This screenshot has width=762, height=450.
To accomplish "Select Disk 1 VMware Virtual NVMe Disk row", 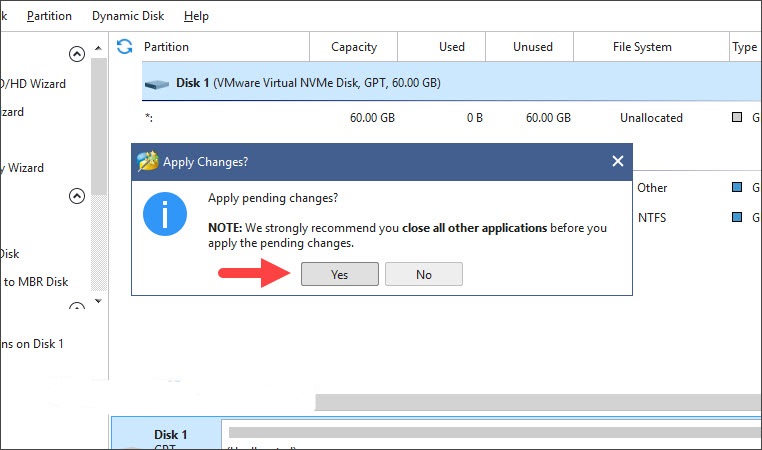I will 451,83.
